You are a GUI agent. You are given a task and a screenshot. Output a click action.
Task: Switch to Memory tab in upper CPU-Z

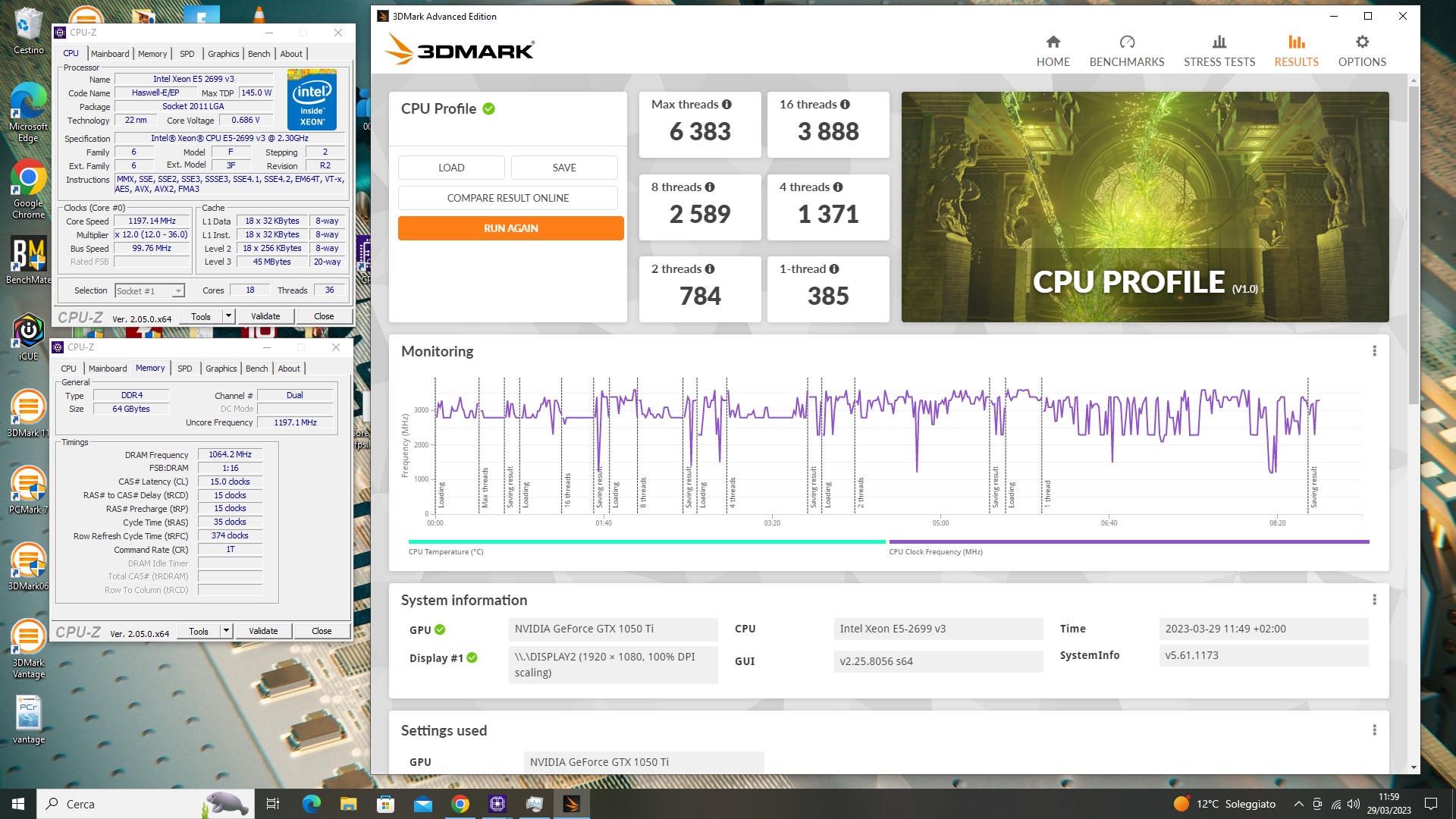(152, 54)
